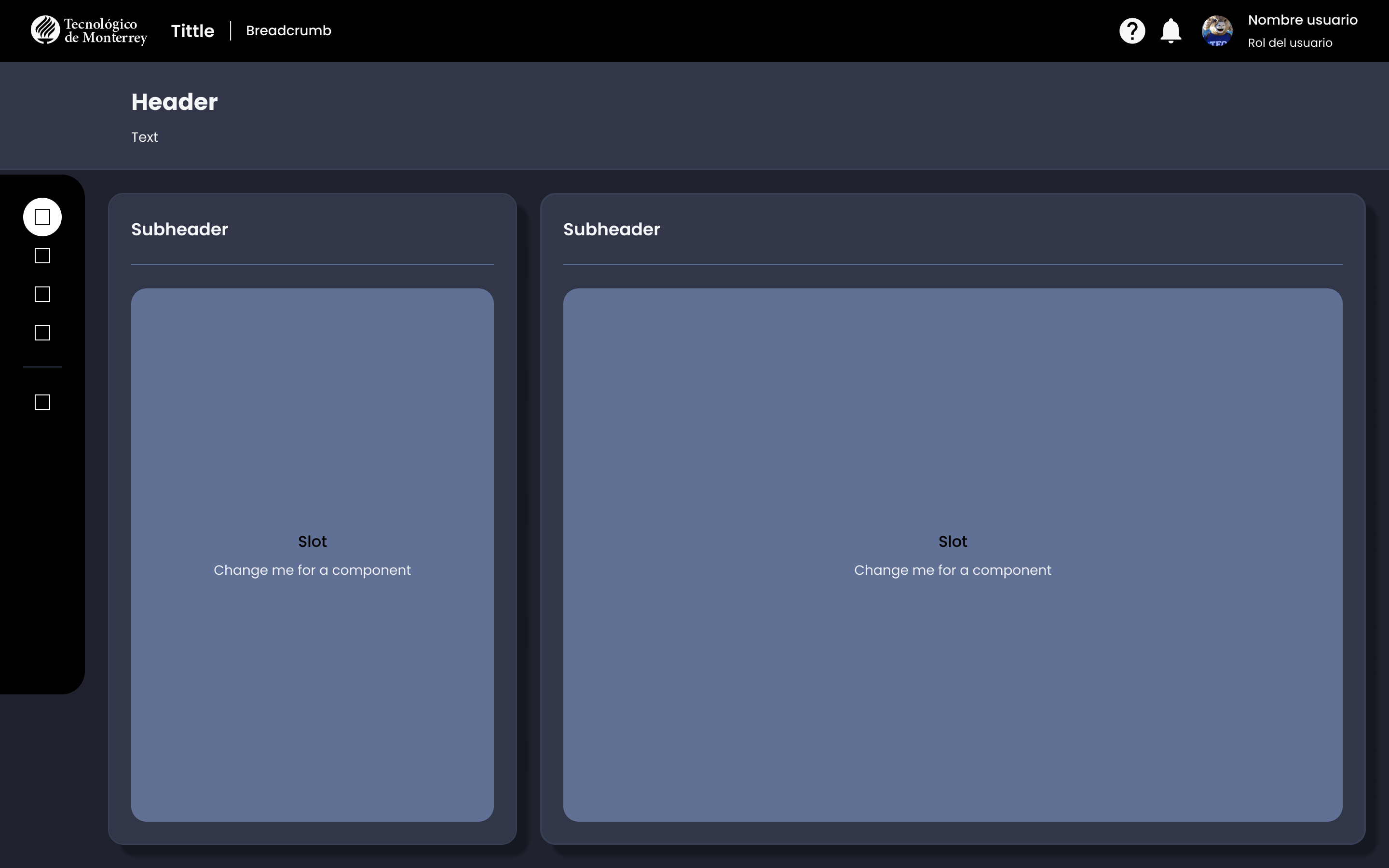Click the Text line under Header
The height and width of the screenshot is (868, 1389).
[144, 137]
